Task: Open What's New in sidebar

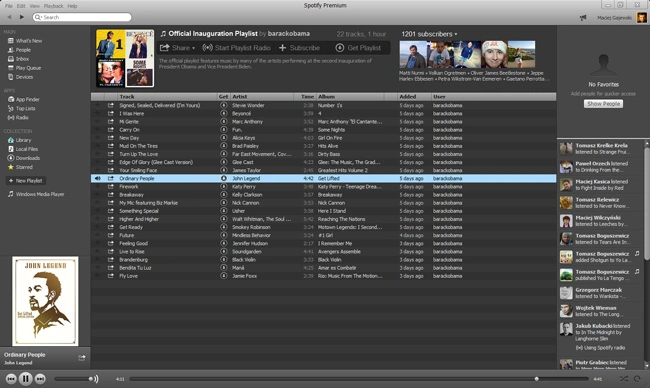Action: tap(25, 41)
